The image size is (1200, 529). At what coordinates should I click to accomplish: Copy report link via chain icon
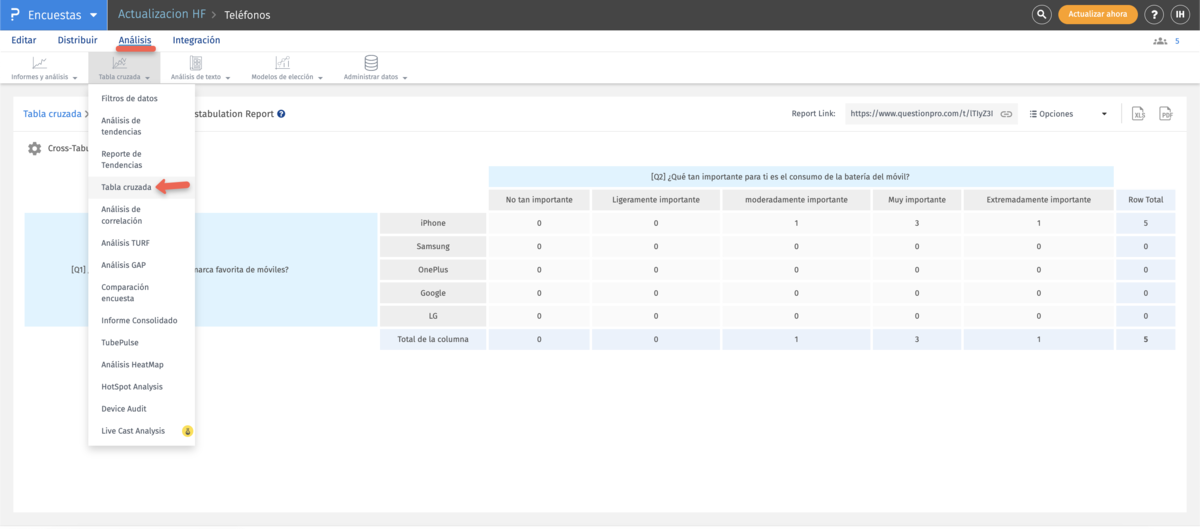pyautogui.click(x=1007, y=114)
